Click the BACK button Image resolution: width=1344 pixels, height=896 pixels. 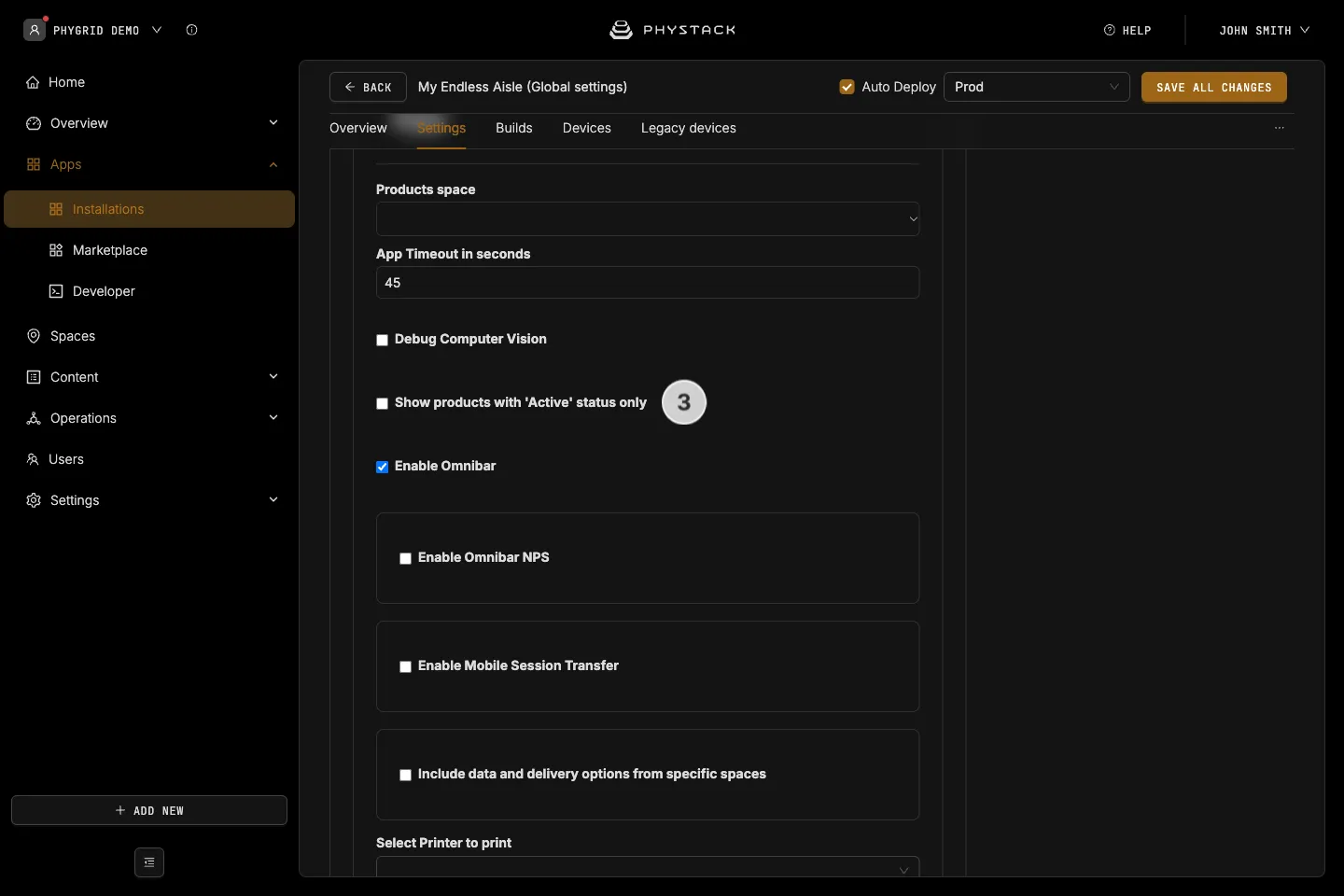(368, 87)
